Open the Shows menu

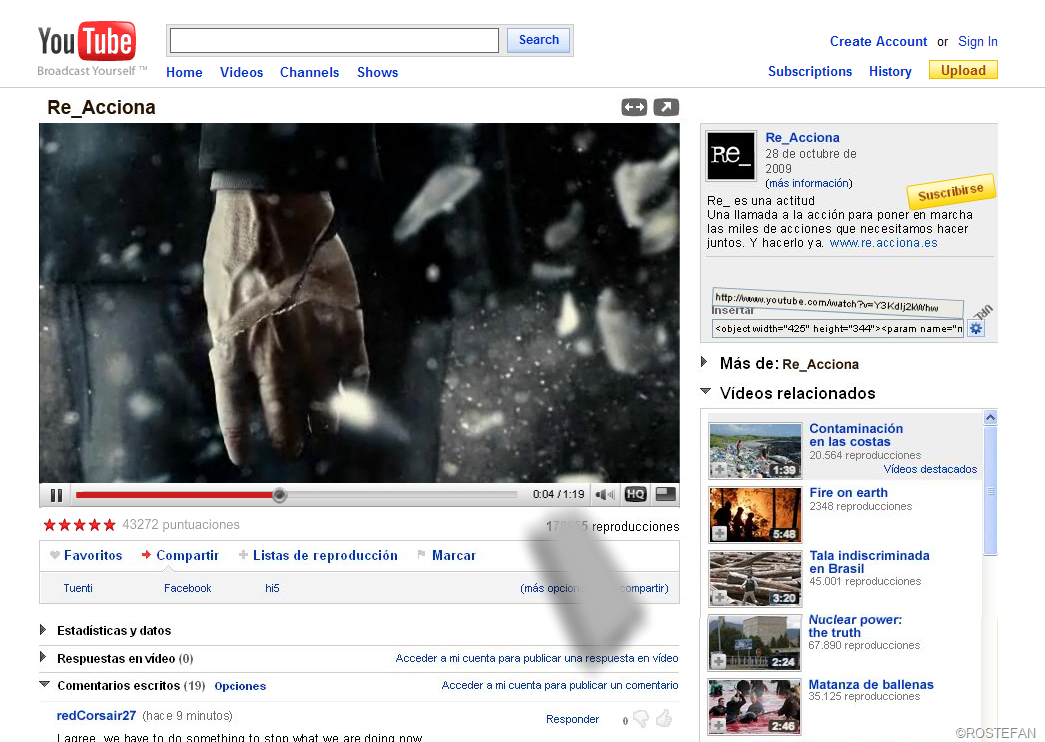[x=377, y=72]
